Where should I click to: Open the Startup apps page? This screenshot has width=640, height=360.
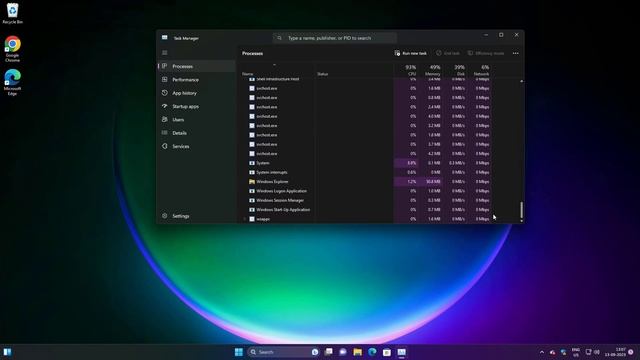(x=197, y=106)
